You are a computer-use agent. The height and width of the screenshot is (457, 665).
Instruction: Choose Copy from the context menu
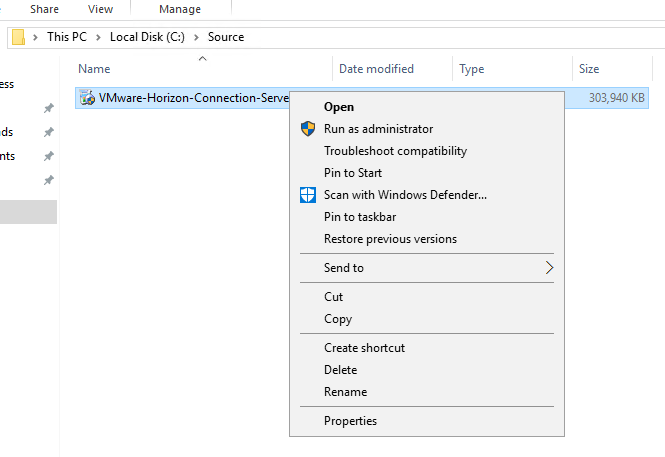coord(427,319)
